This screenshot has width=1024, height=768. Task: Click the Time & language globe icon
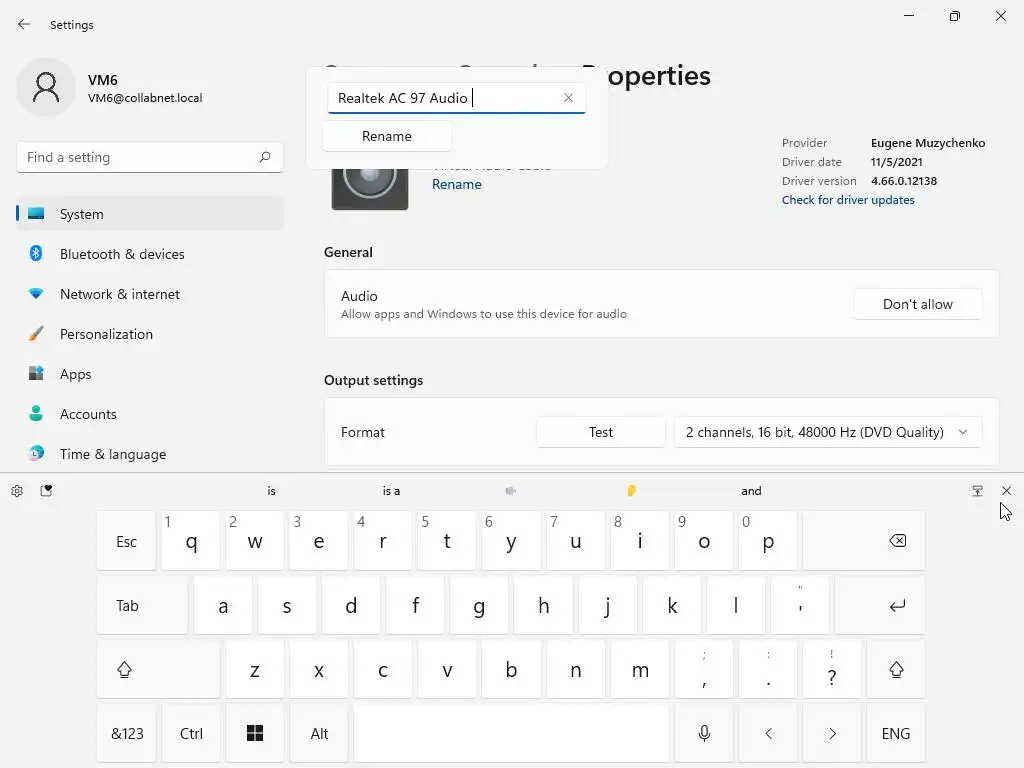pyautogui.click(x=36, y=453)
